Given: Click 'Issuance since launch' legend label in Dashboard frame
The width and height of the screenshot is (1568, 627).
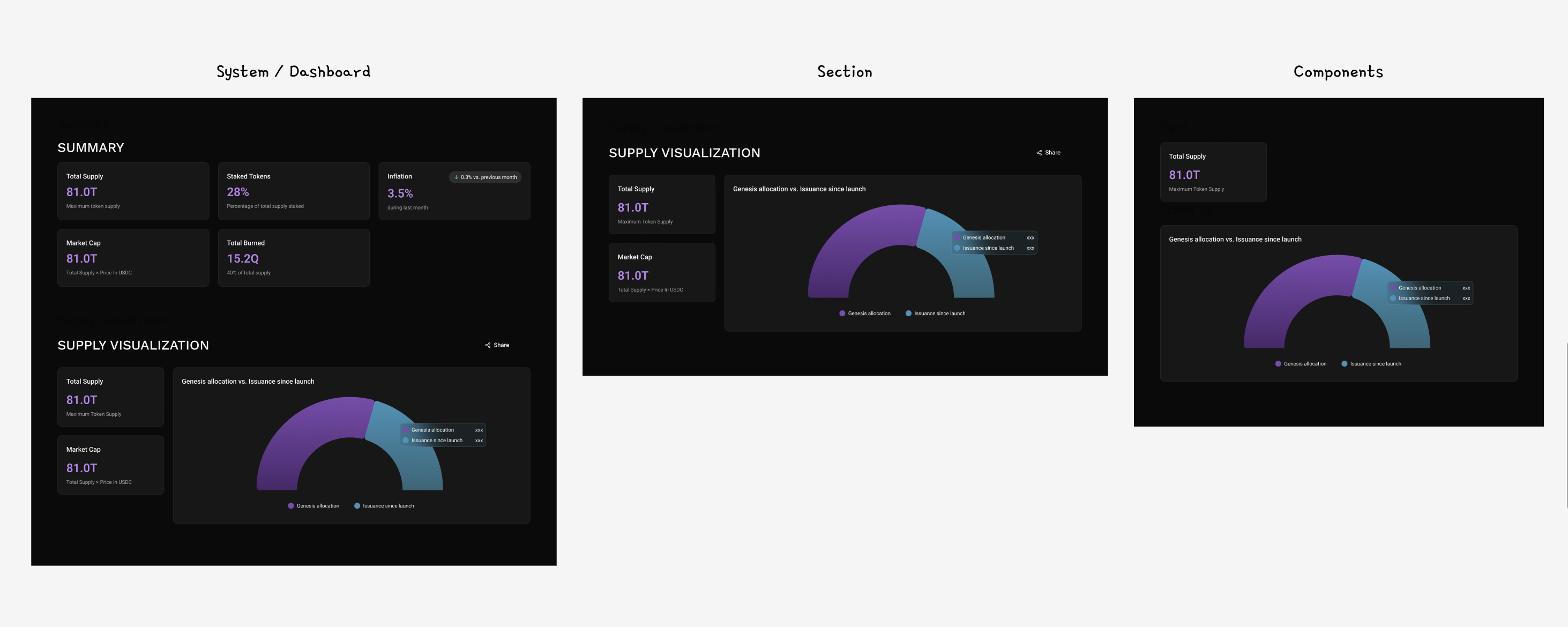Looking at the screenshot, I should [x=389, y=506].
